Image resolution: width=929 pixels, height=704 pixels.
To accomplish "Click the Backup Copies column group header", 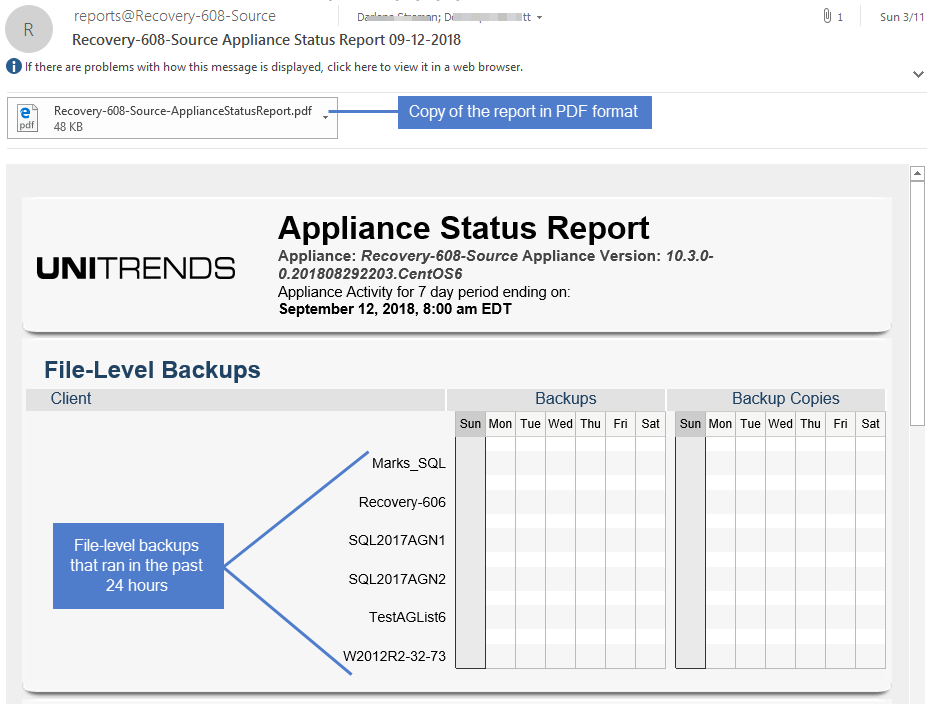I will [776, 399].
